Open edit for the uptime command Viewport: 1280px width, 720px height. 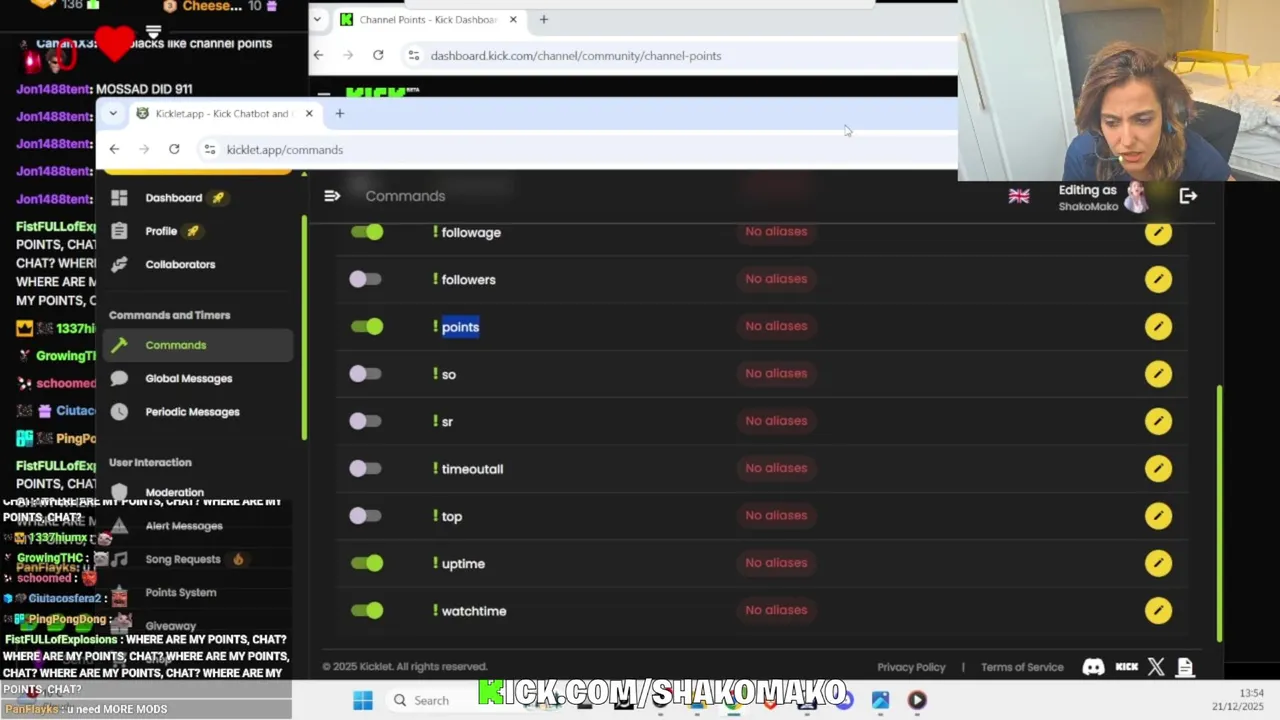pyautogui.click(x=1158, y=563)
